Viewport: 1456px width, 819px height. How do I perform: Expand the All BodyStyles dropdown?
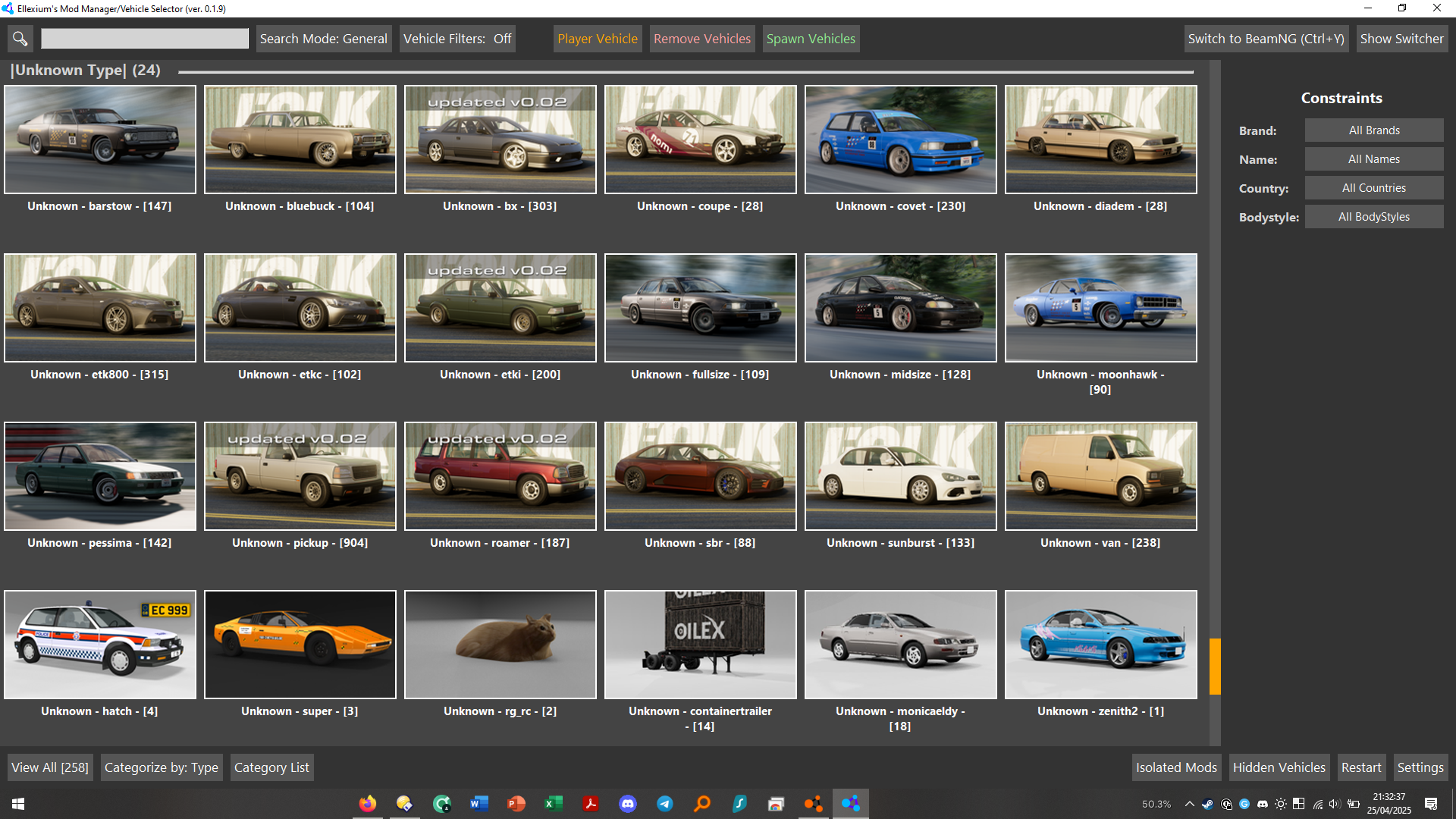[1373, 217]
